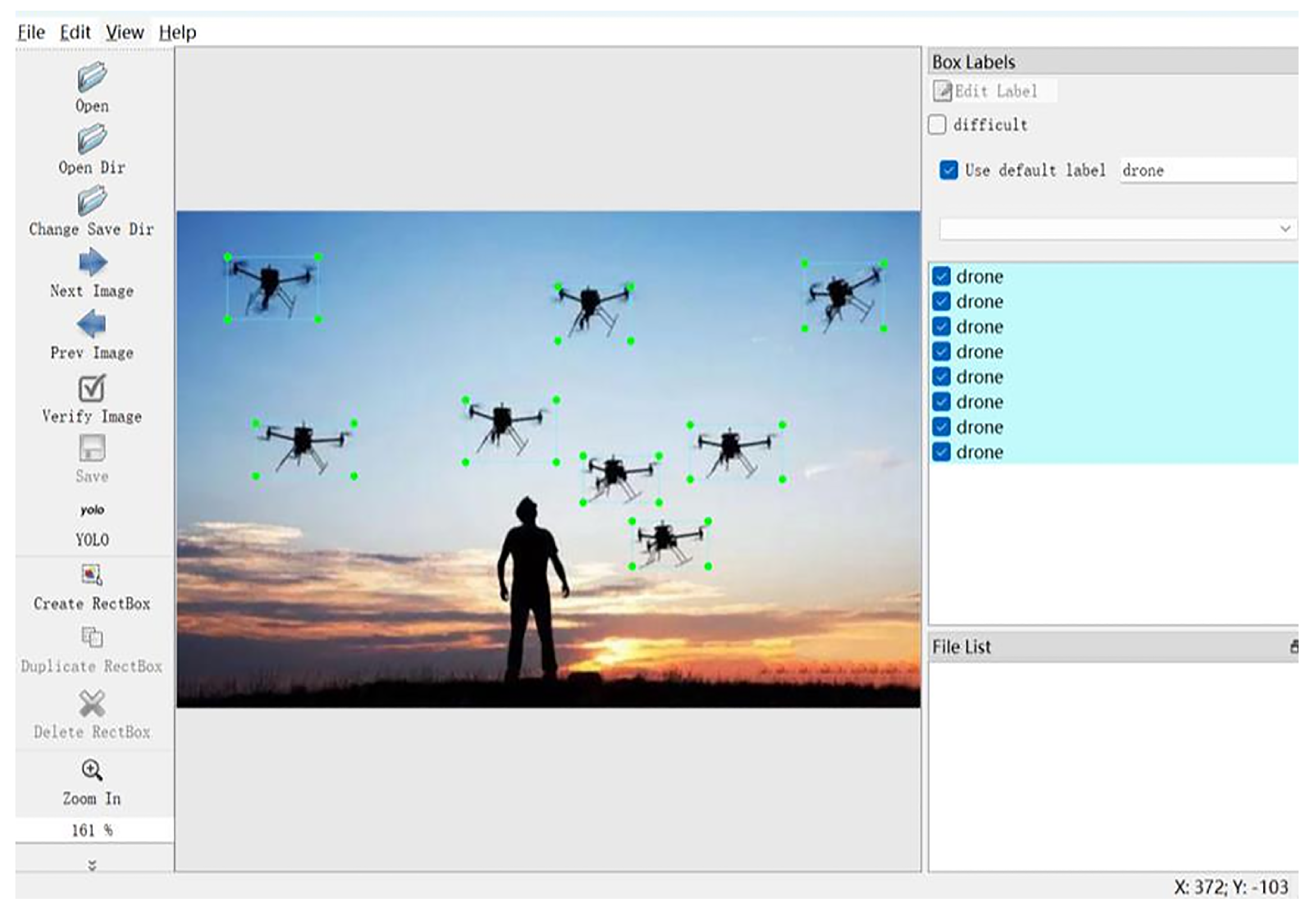Switch YOLO annotation format icon
The height and width of the screenshot is (909, 1316).
[92, 510]
